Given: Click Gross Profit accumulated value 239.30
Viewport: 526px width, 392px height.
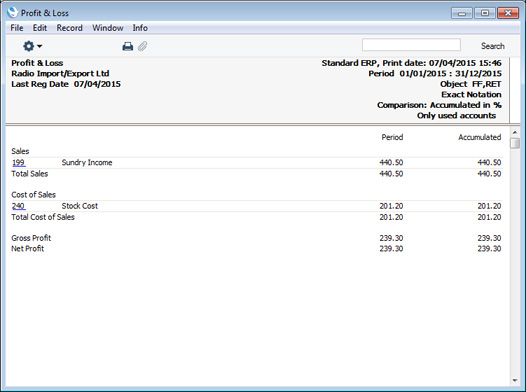Looking at the screenshot, I should point(489,238).
